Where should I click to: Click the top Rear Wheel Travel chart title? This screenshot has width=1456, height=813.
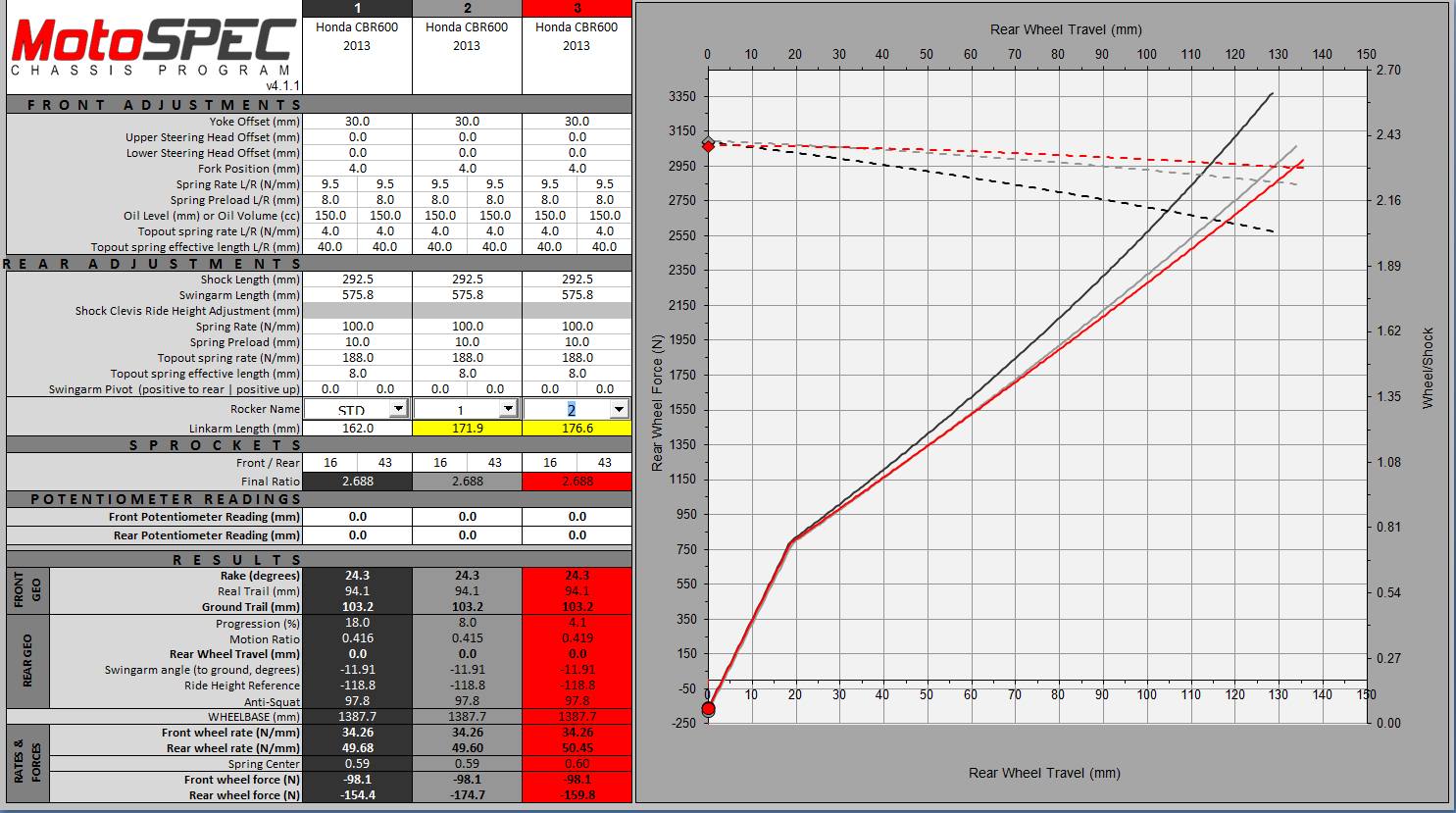[1066, 29]
